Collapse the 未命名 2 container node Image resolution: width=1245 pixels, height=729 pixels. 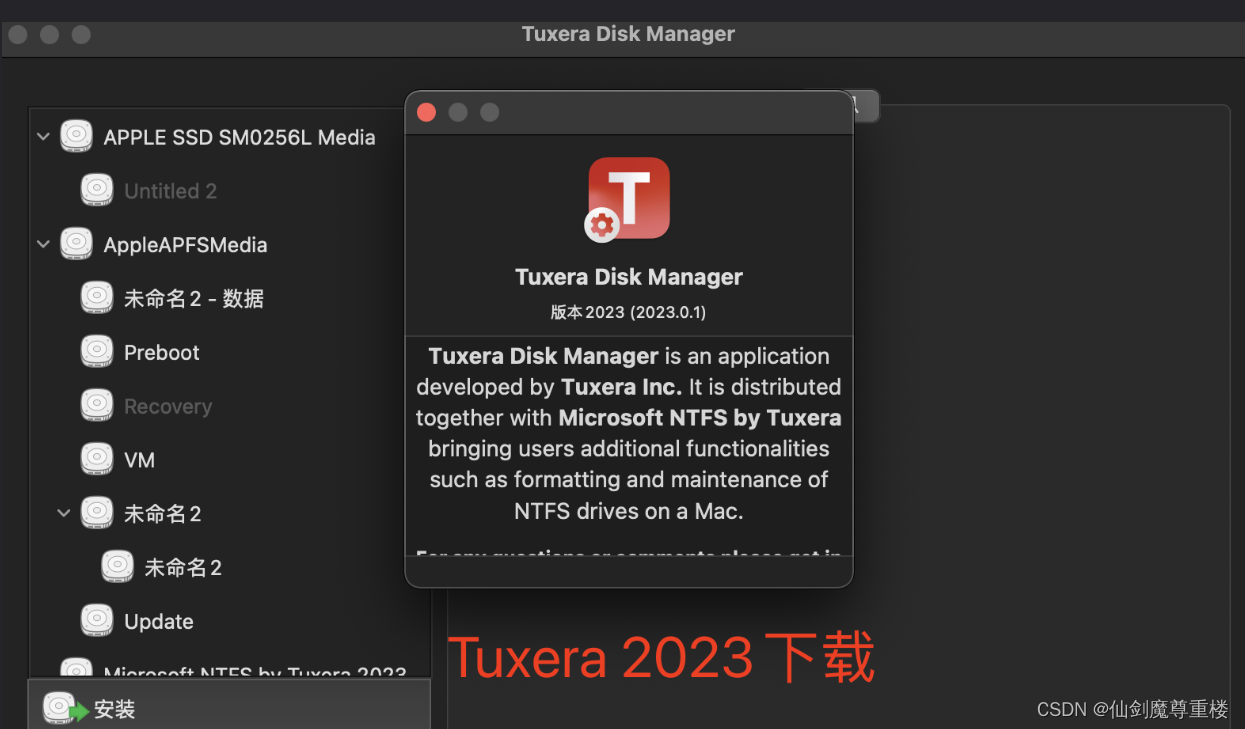pyautogui.click(x=64, y=514)
